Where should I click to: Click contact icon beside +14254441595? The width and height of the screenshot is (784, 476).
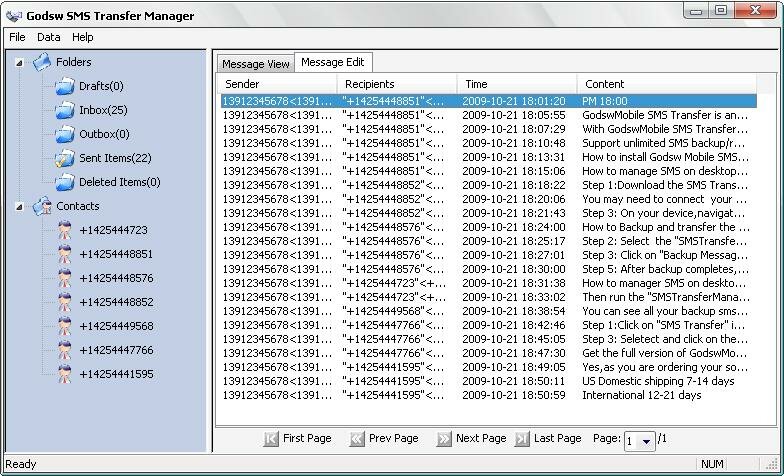(65, 374)
